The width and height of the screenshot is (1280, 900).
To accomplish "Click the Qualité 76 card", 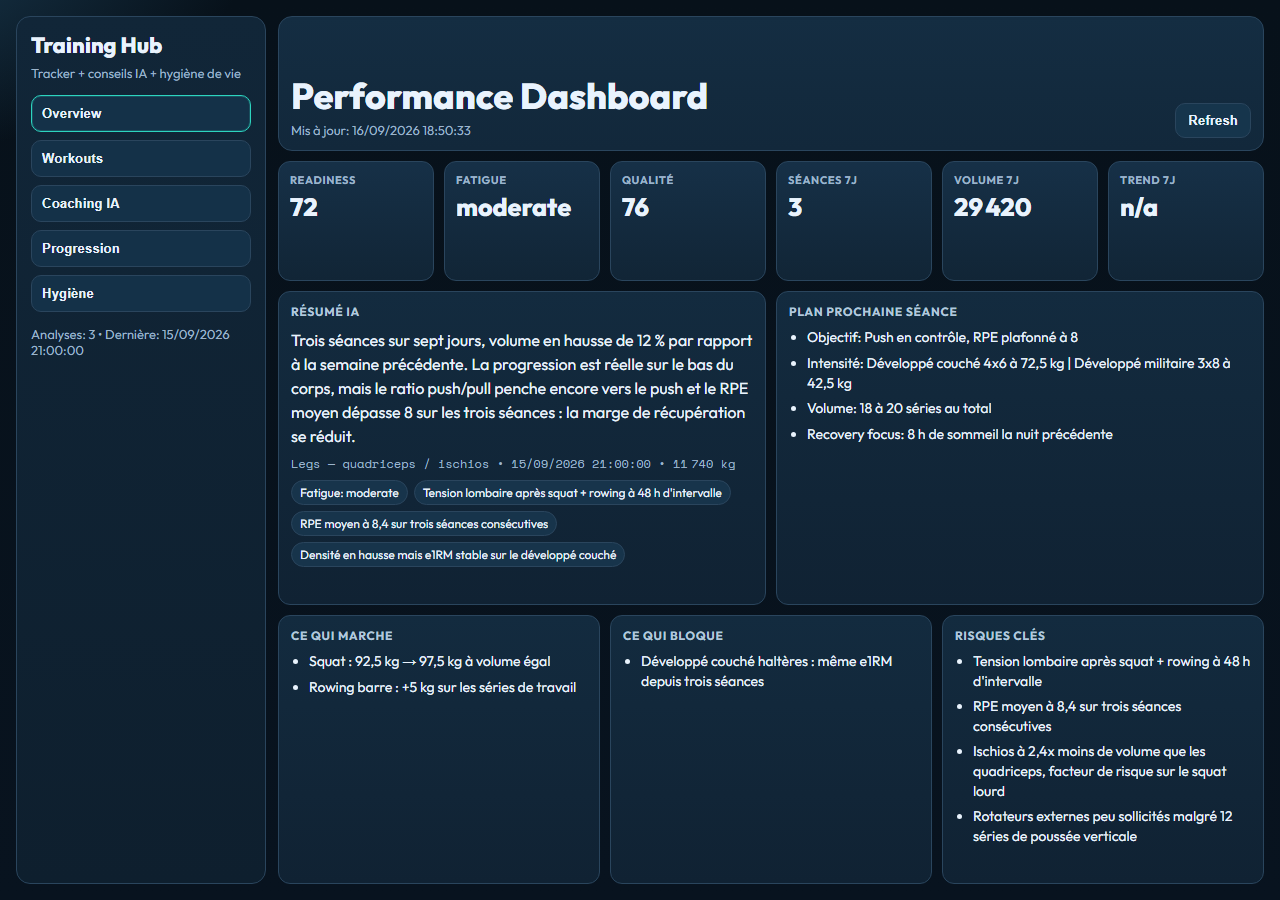I will pos(688,221).
